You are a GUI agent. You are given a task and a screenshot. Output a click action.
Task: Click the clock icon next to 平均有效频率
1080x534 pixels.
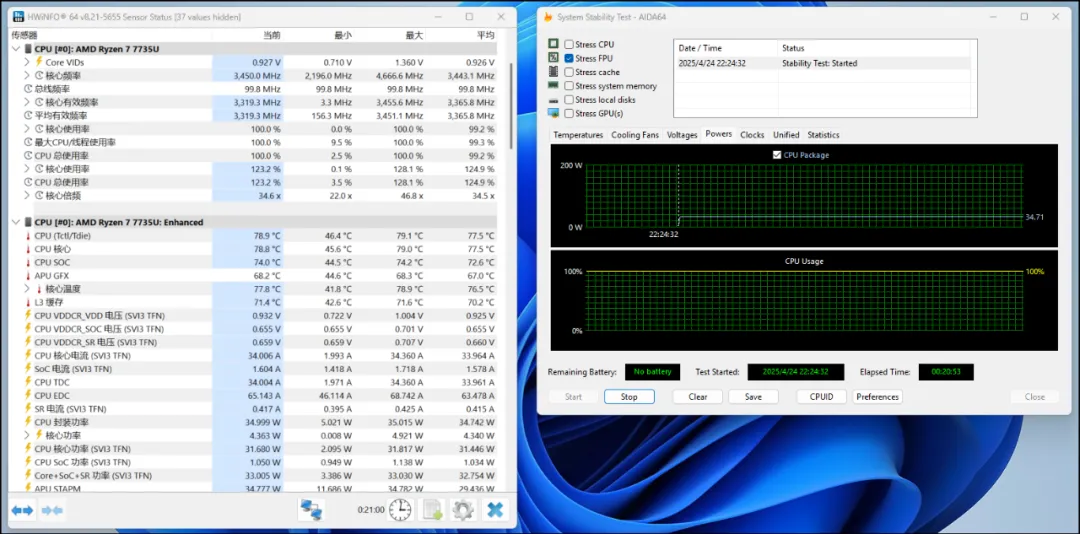pos(28,116)
